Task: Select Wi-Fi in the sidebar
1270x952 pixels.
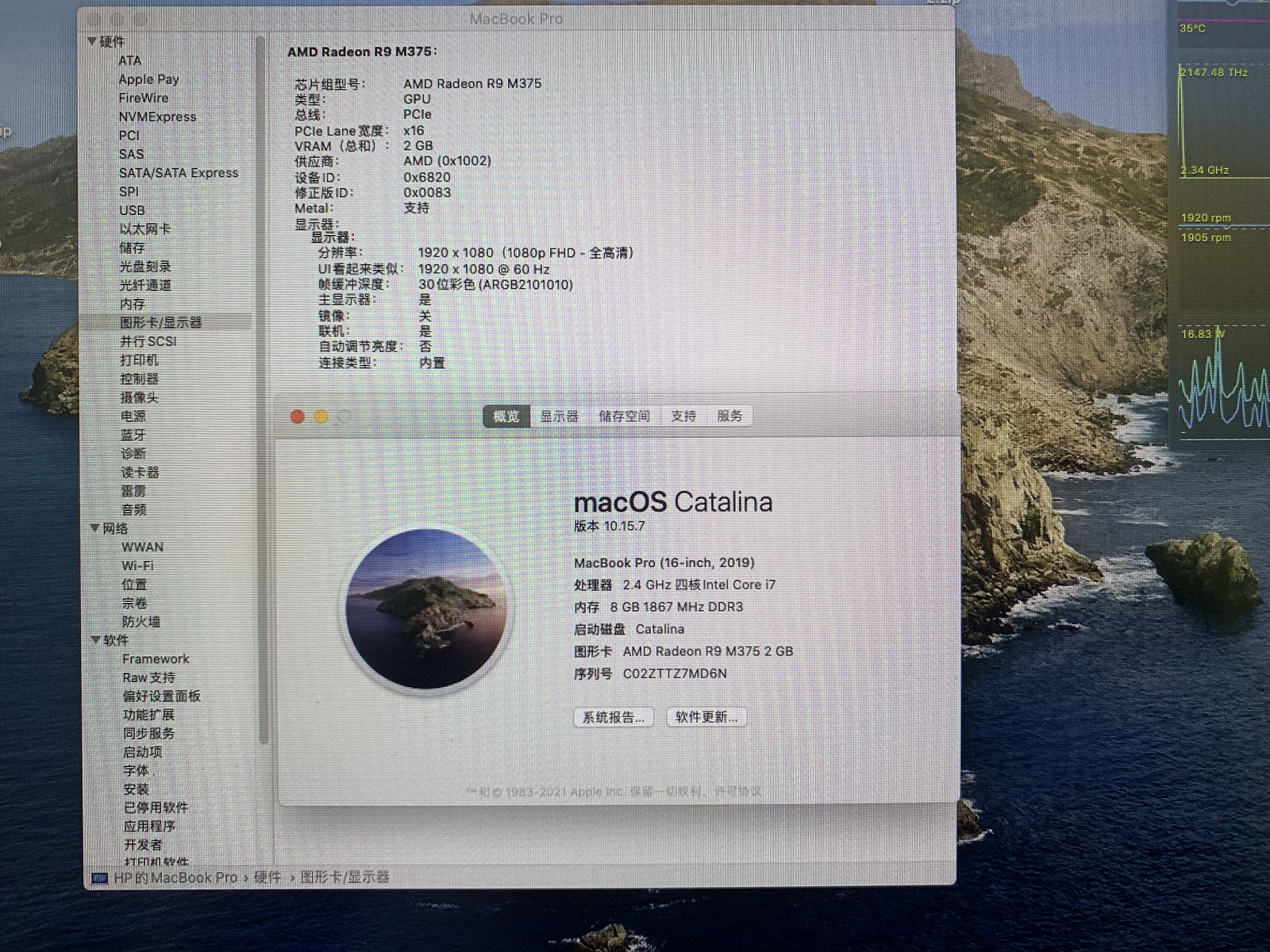Action: (x=138, y=566)
